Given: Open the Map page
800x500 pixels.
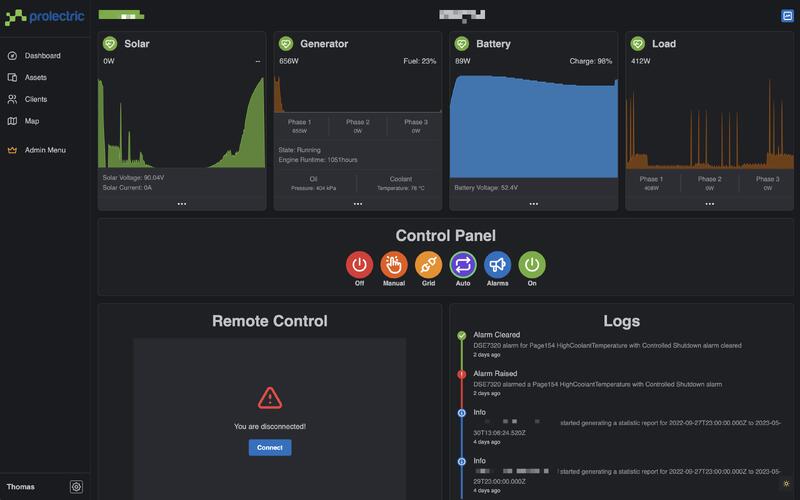Looking at the screenshot, I should (x=32, y=121).
